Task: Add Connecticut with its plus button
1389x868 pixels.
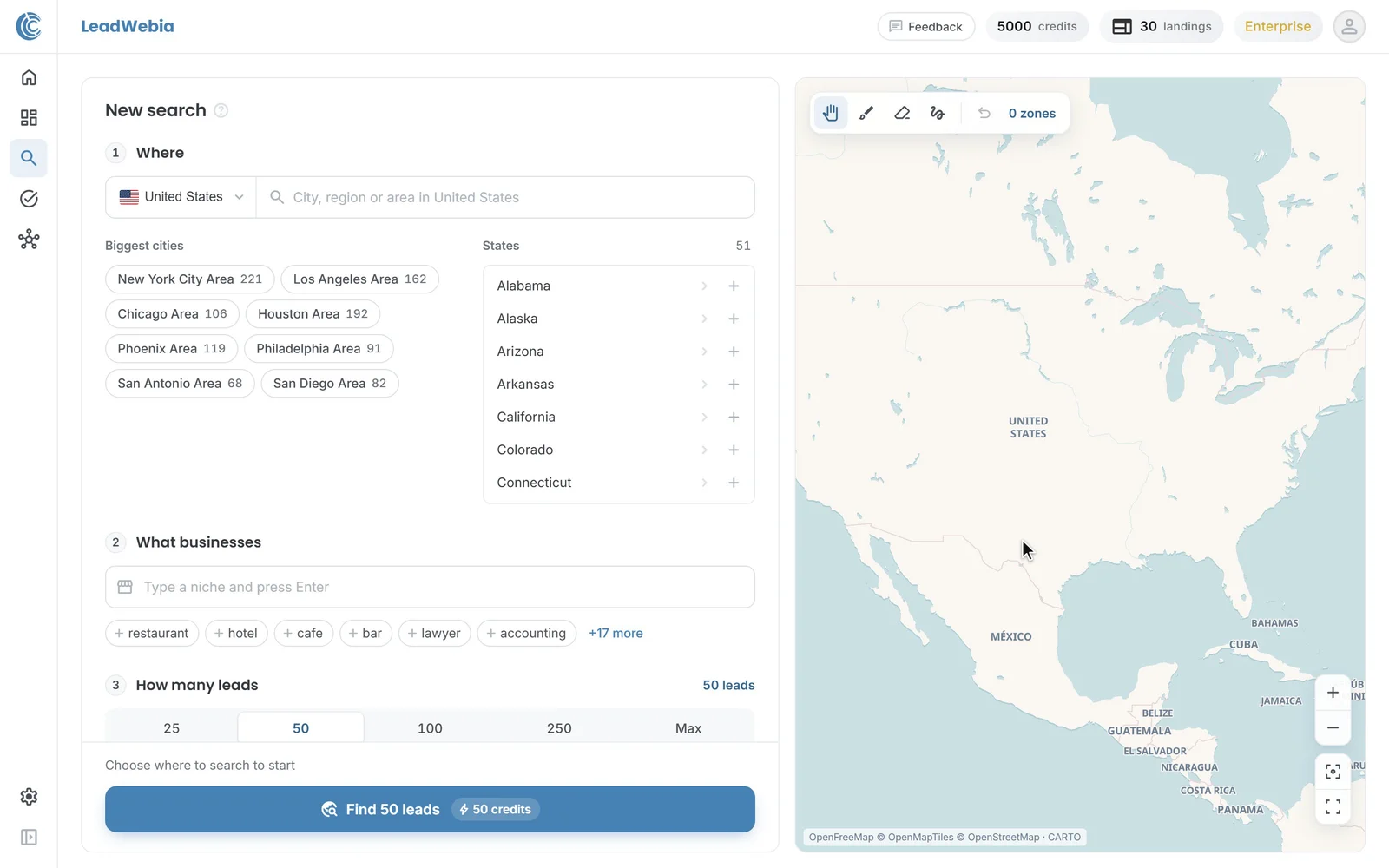Action: [734, 483]
